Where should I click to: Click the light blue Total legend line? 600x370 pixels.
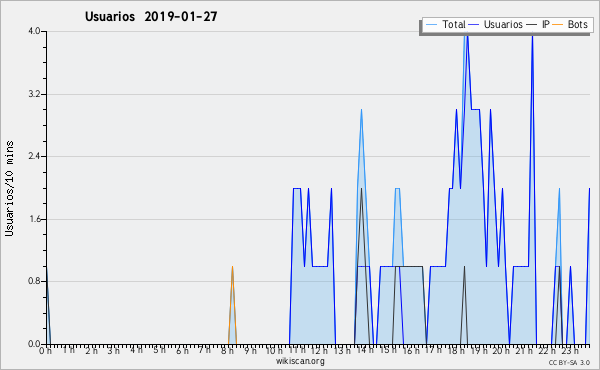click(431, 25)
